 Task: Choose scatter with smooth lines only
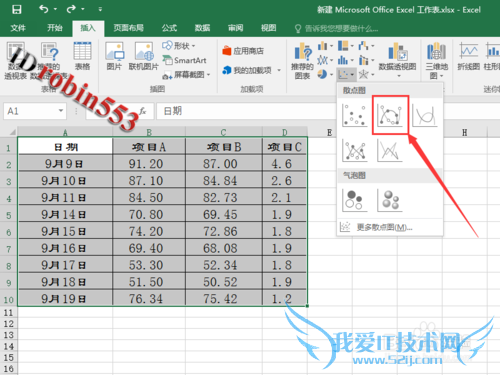425,115
